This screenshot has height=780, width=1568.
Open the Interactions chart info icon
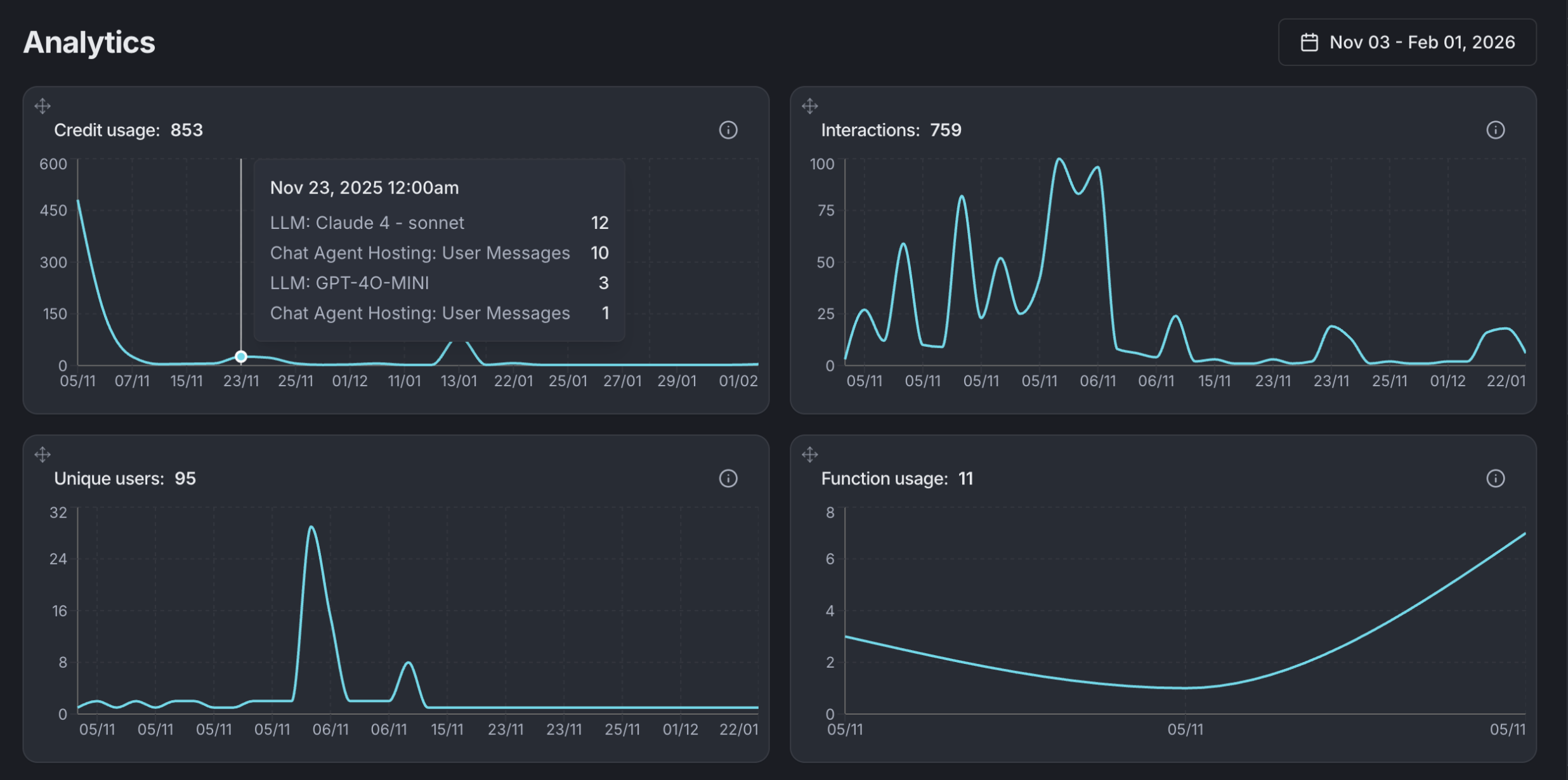pos(1496,129)
